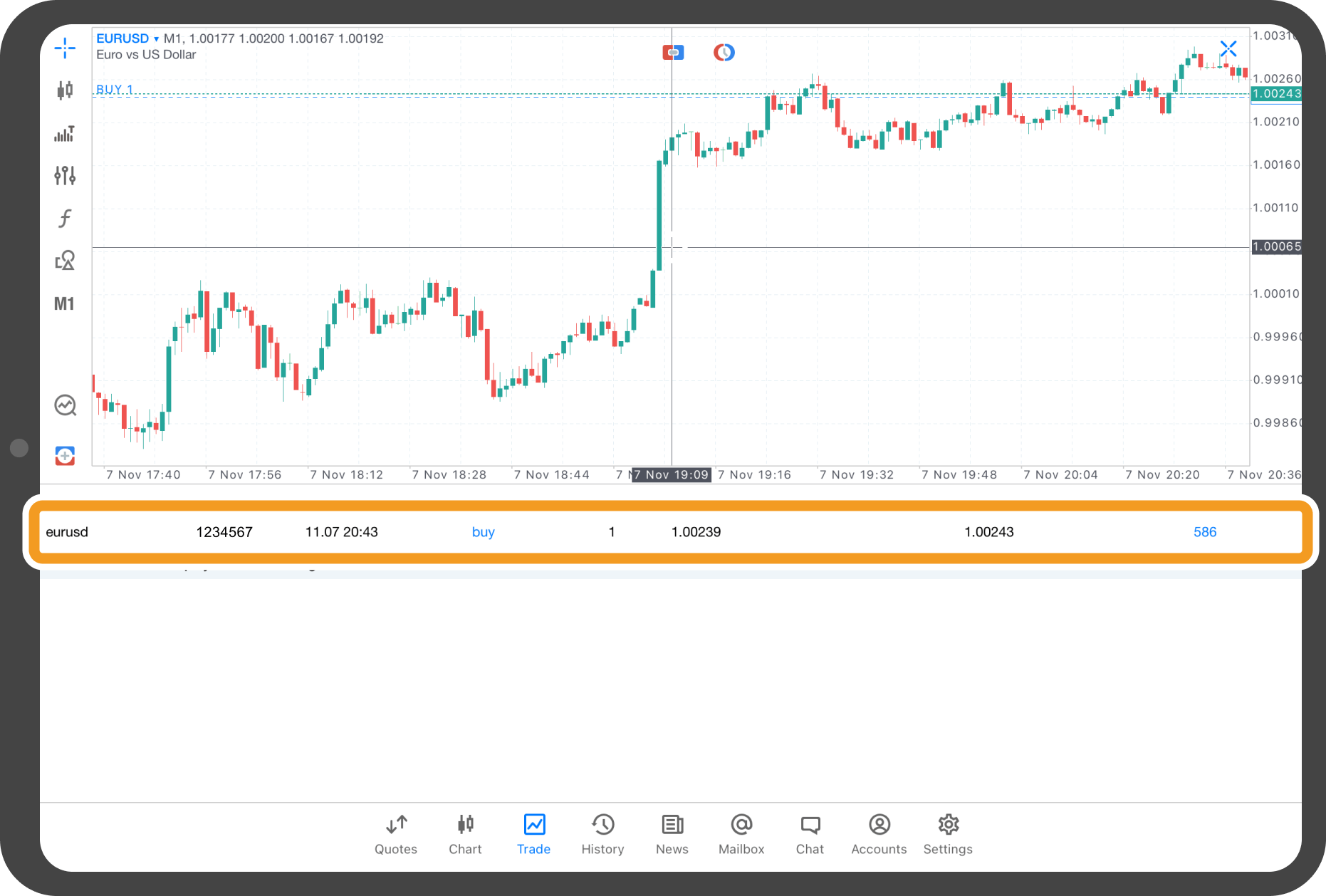Go to the Settings tab
1326x896 pixels.
[948, 834]
